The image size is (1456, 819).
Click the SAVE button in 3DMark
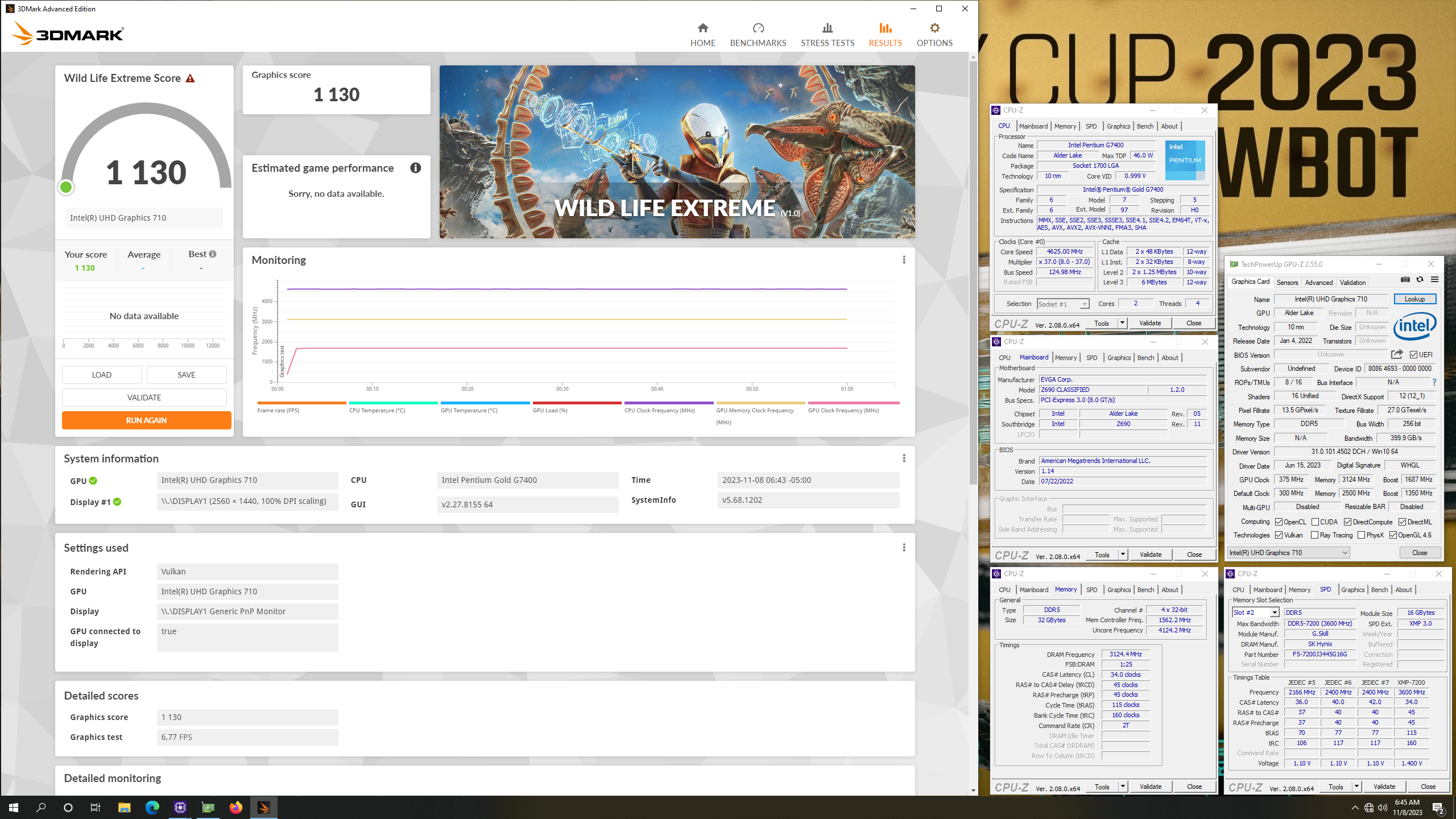pos(187,375)
